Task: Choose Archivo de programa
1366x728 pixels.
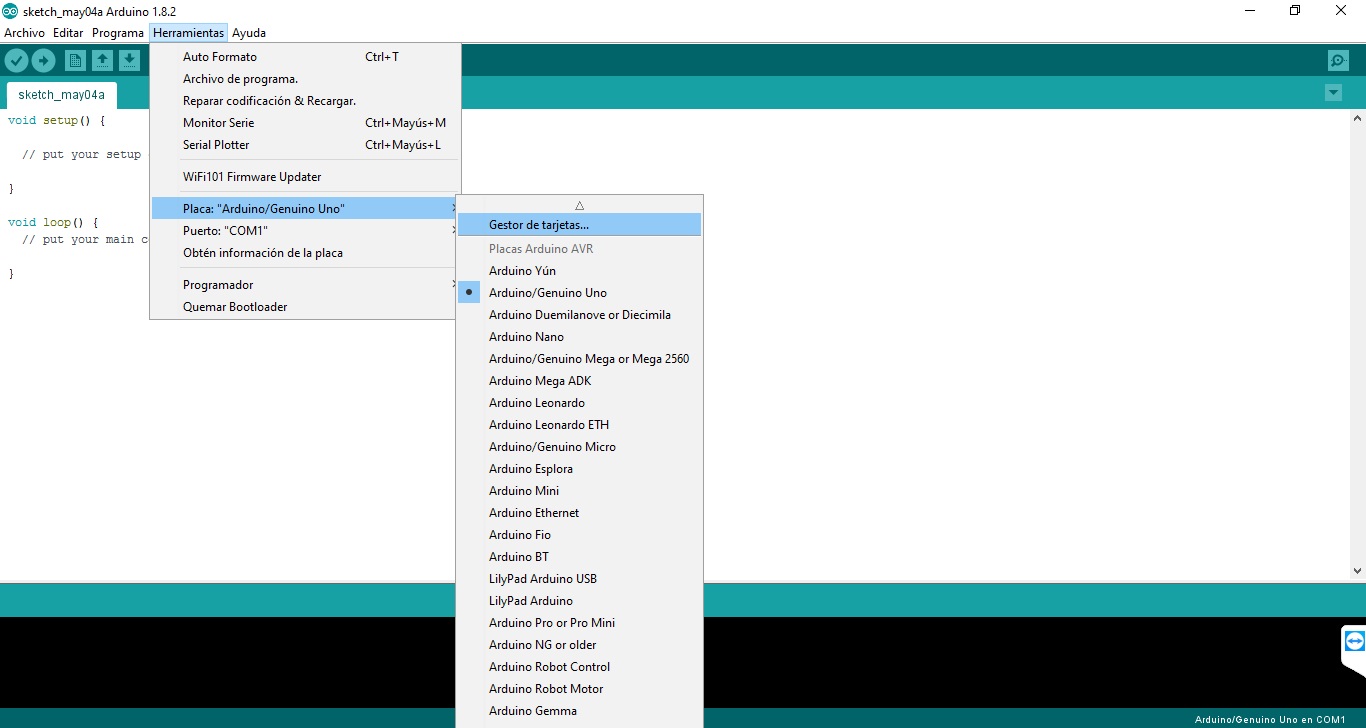Action: point(305,79)
